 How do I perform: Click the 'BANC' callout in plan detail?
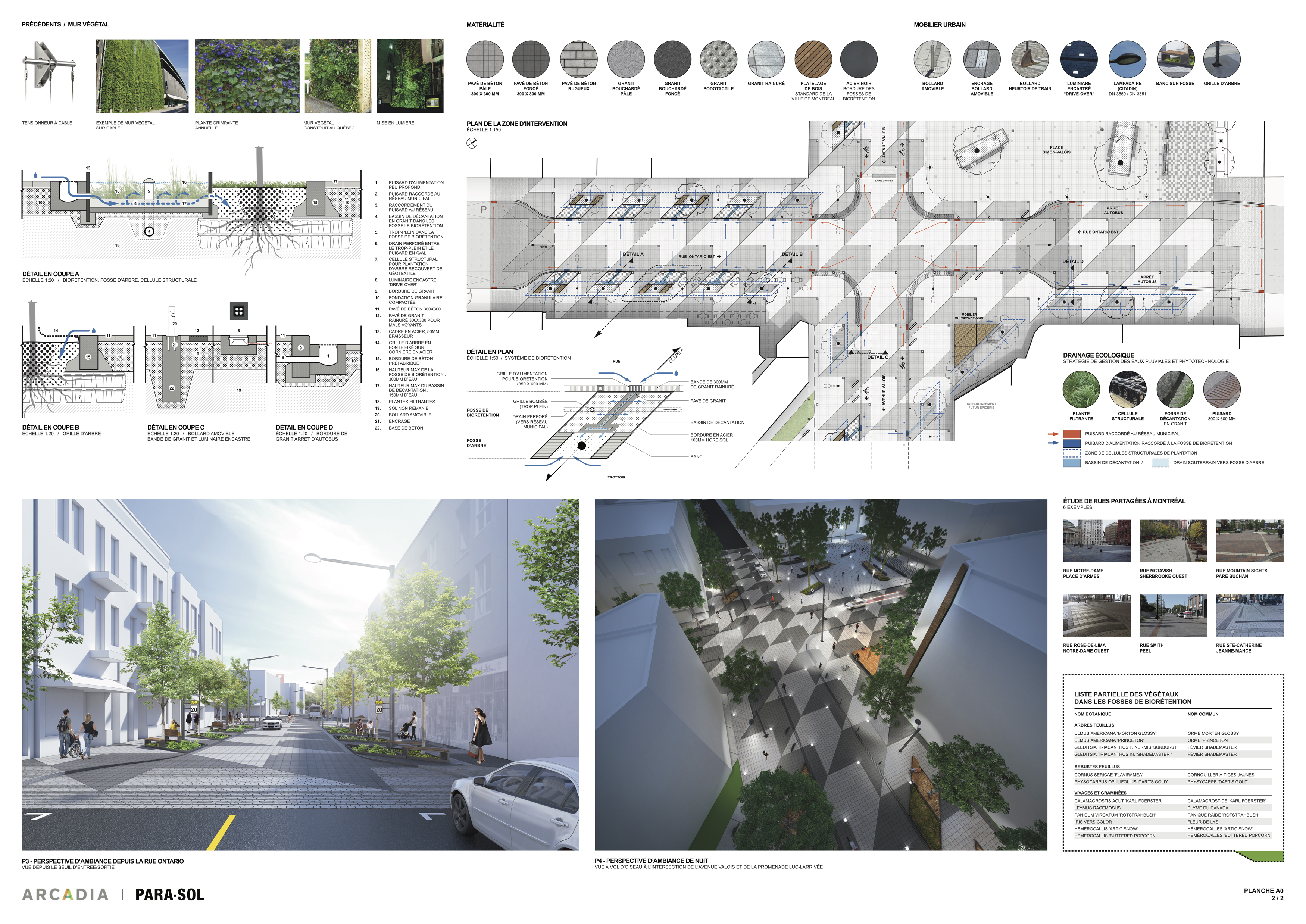tap(696, 456)
